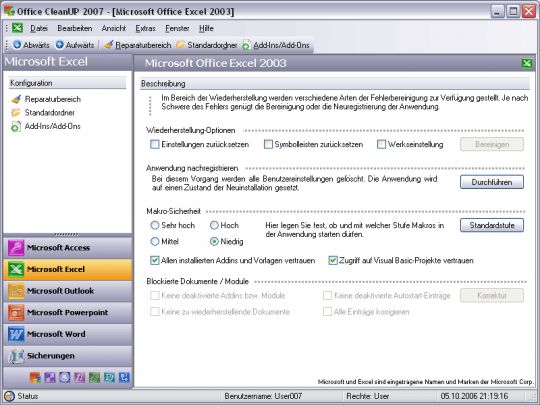Open the Datei menu
Viewport: 540px width, 405px height.
point(39,28)
